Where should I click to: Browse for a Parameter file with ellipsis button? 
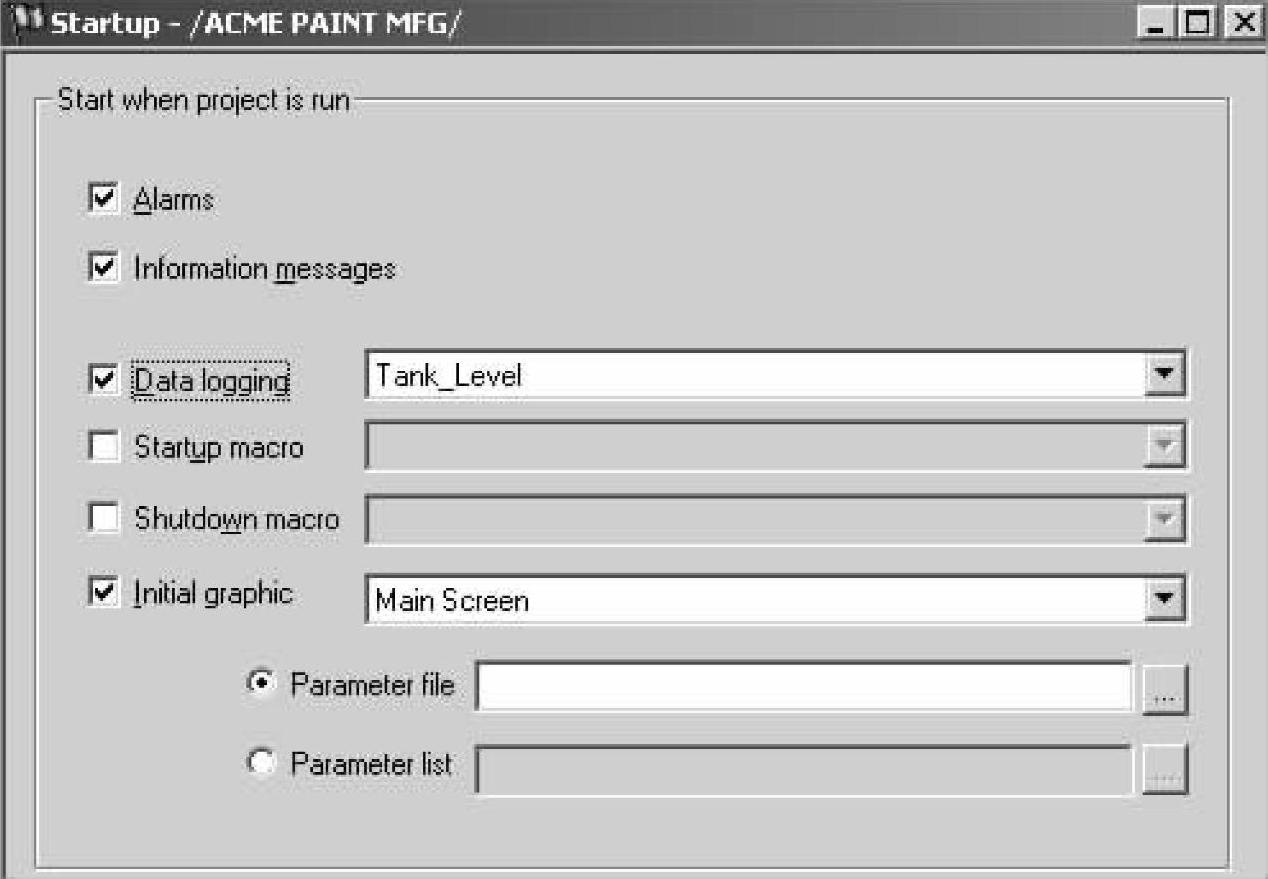coord(1164,689)
